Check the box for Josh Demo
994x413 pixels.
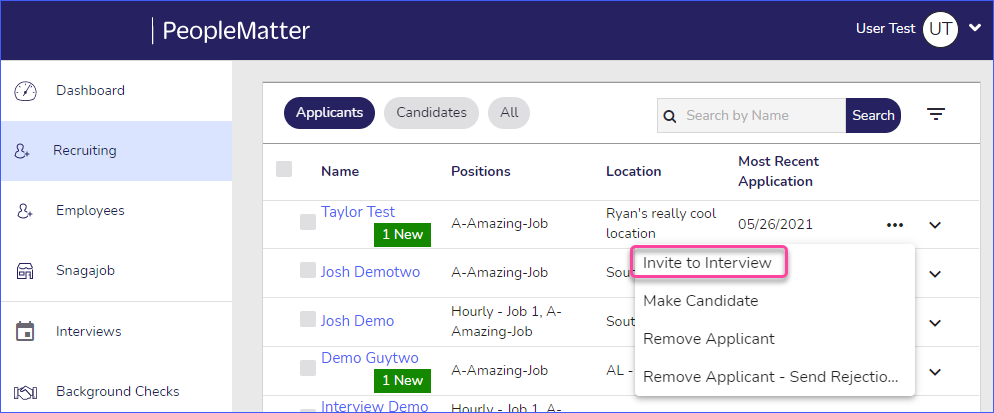308,319
